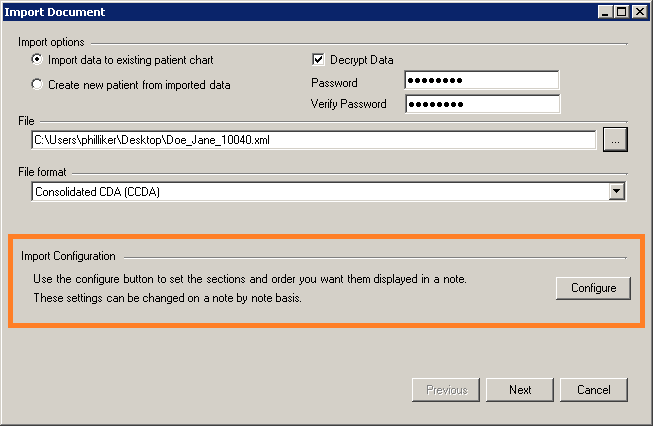This screenshot has height=426, width=653.
Task: Cancel the document import
Action: 594,390
